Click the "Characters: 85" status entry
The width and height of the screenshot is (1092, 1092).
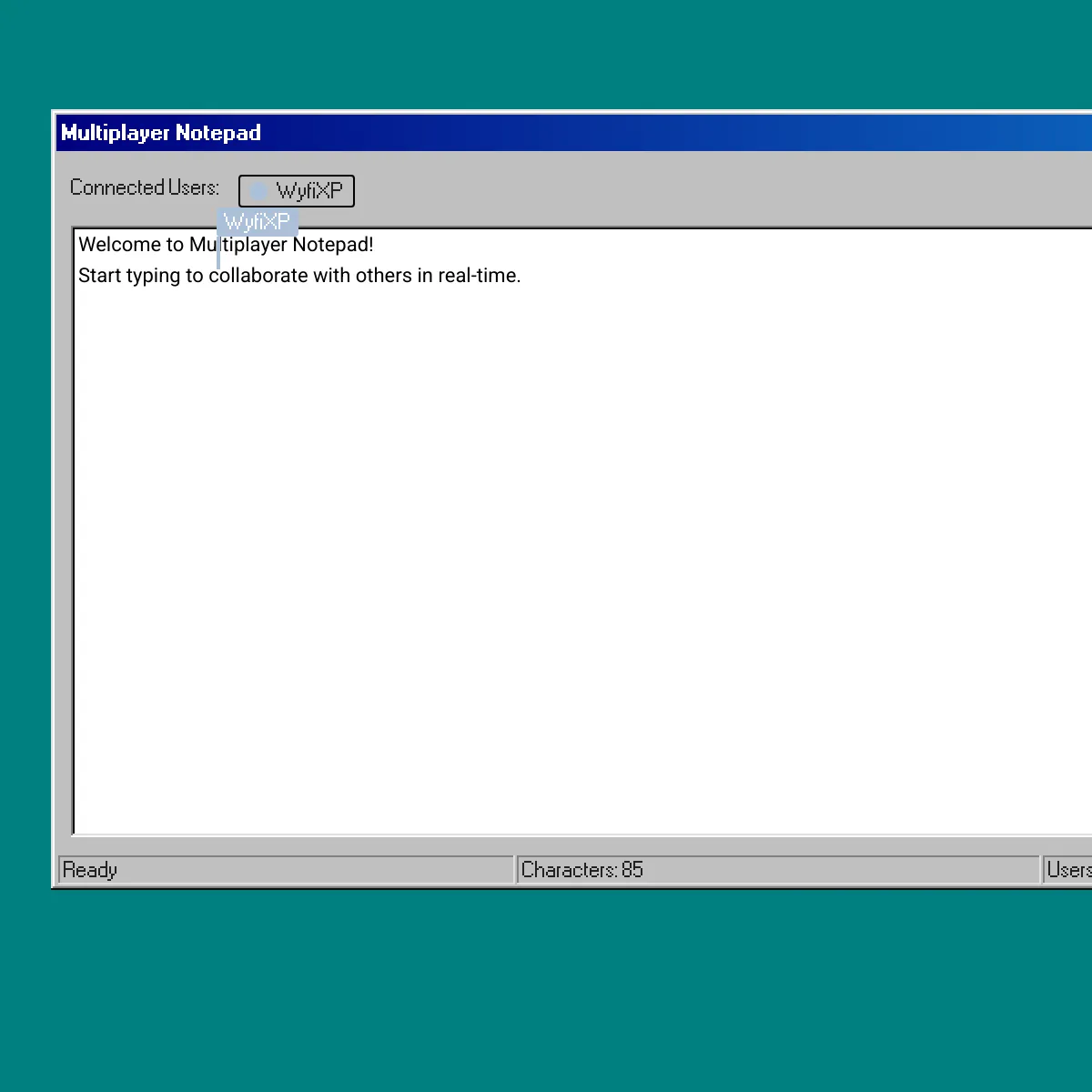pyautogui.click(x=778, y=870)
